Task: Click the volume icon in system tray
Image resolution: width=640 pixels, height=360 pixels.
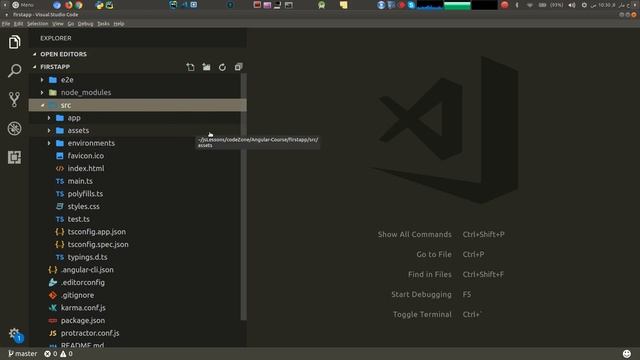Action: point(572,5)
